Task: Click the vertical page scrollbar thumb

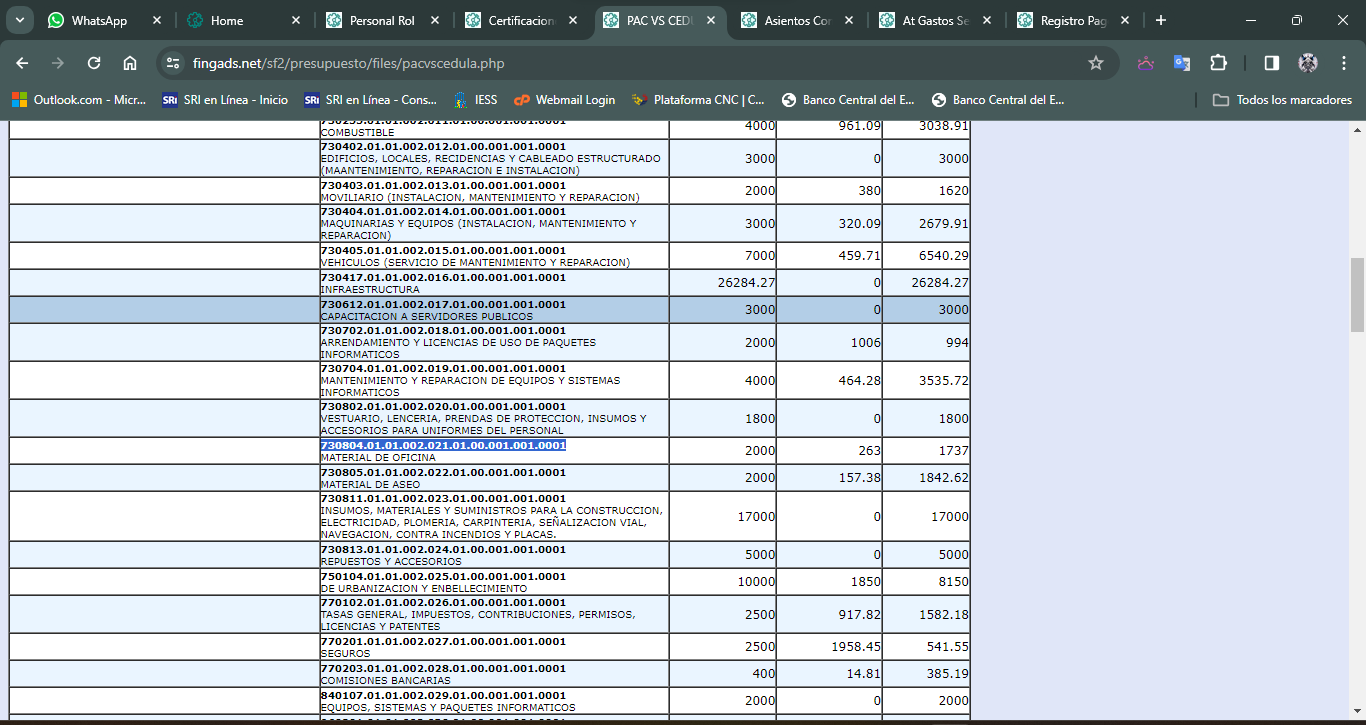Action: (1357, 294)
